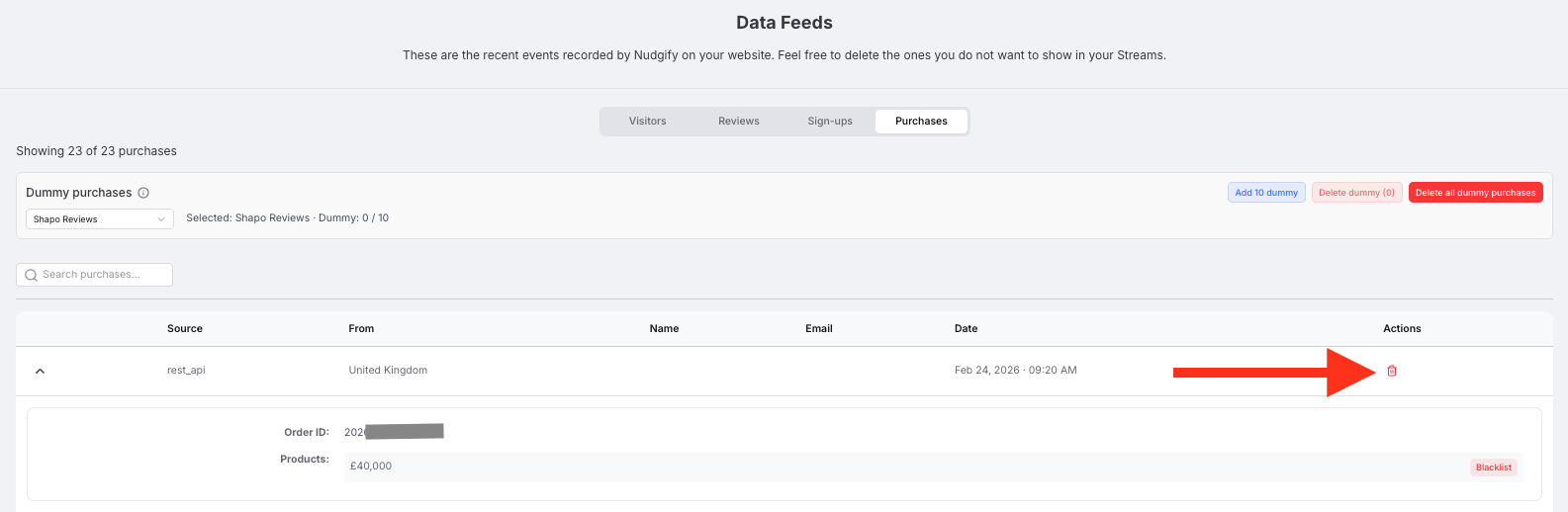This screenshot has height=512, width=1568.
Task: Go to the Sign-ups tab
Action: (x=829, y=122)
